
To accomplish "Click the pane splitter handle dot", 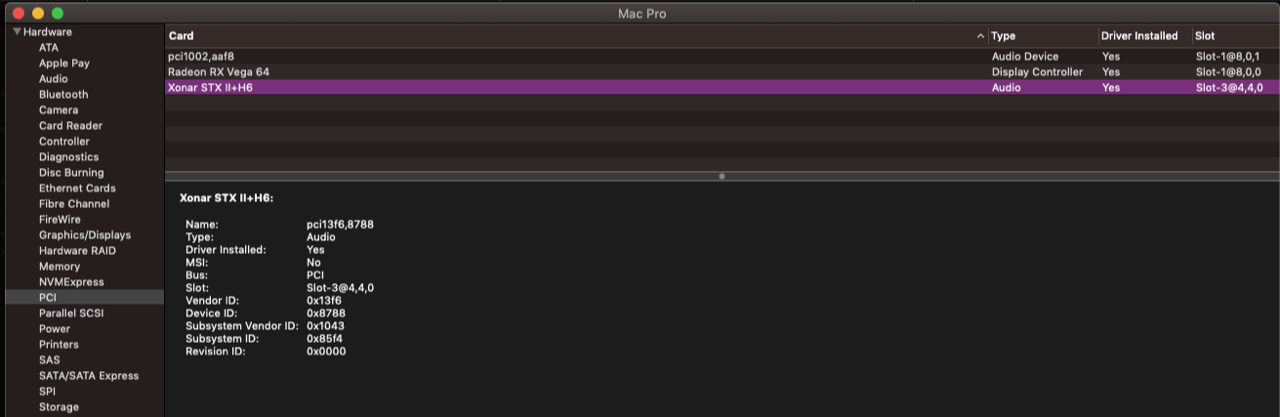I will (x=722, y=176).
